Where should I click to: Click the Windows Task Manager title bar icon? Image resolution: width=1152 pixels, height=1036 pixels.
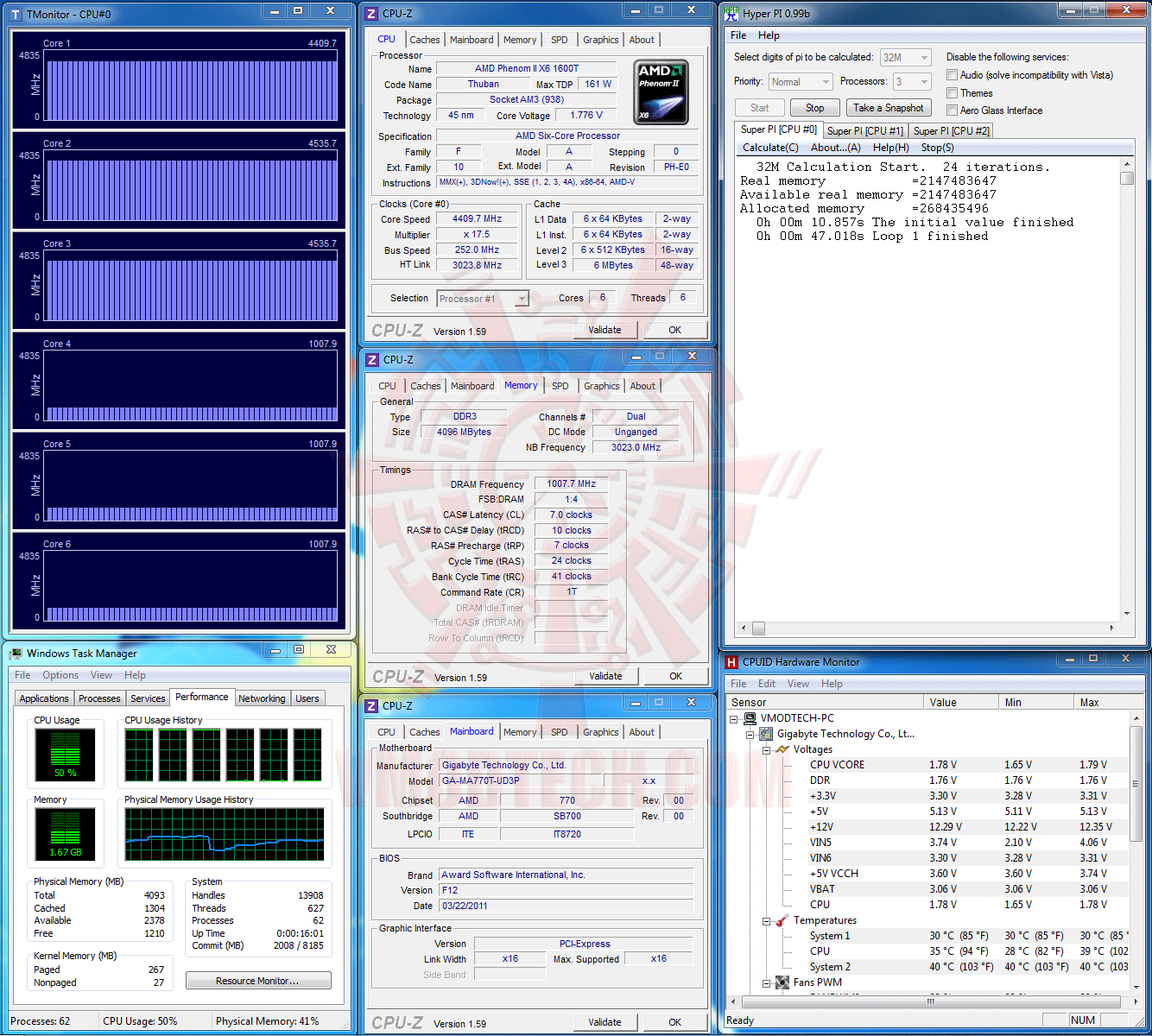pyautogui.click(x=16, y=654)
